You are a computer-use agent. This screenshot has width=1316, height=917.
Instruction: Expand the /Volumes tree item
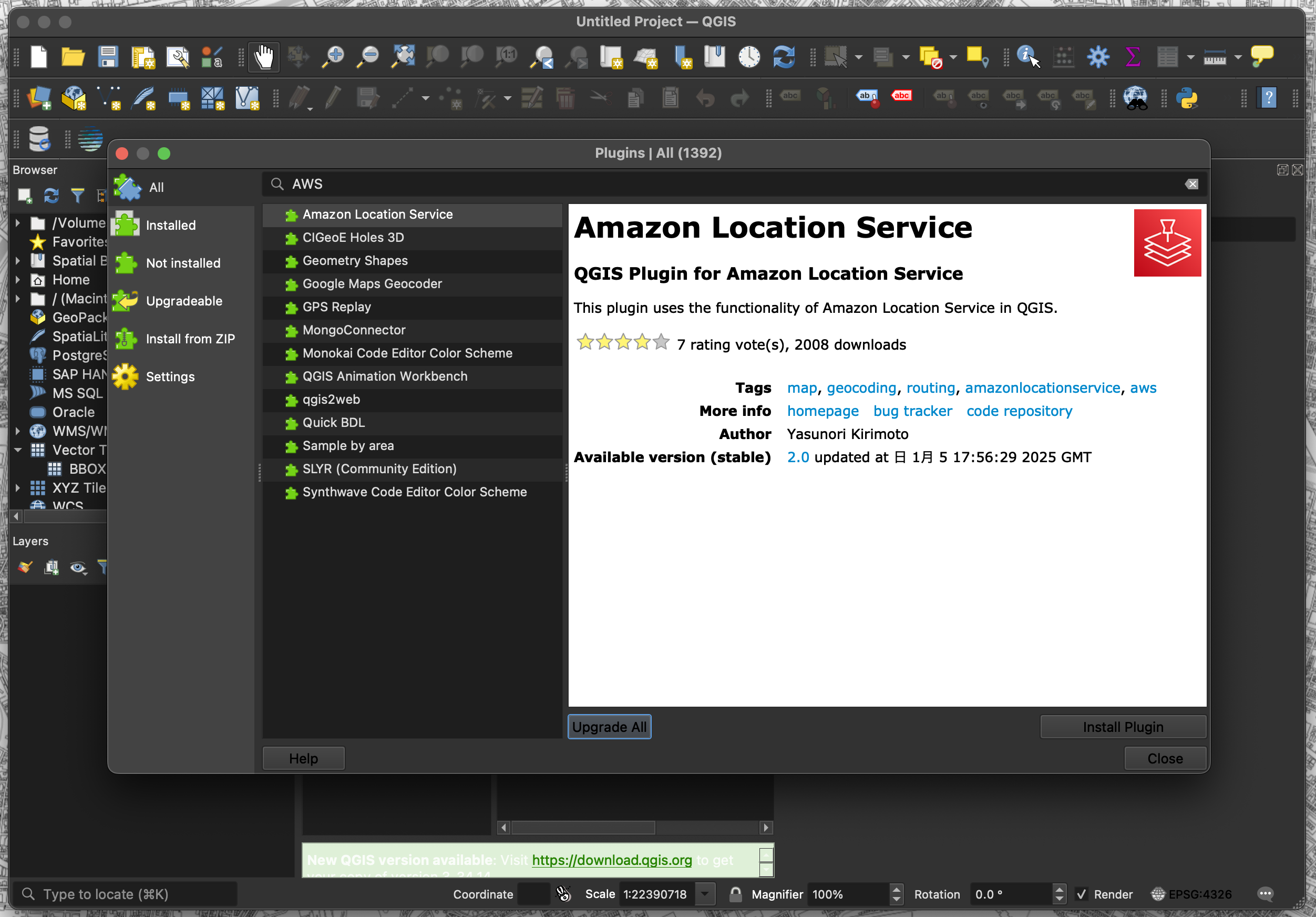[18, 222]
